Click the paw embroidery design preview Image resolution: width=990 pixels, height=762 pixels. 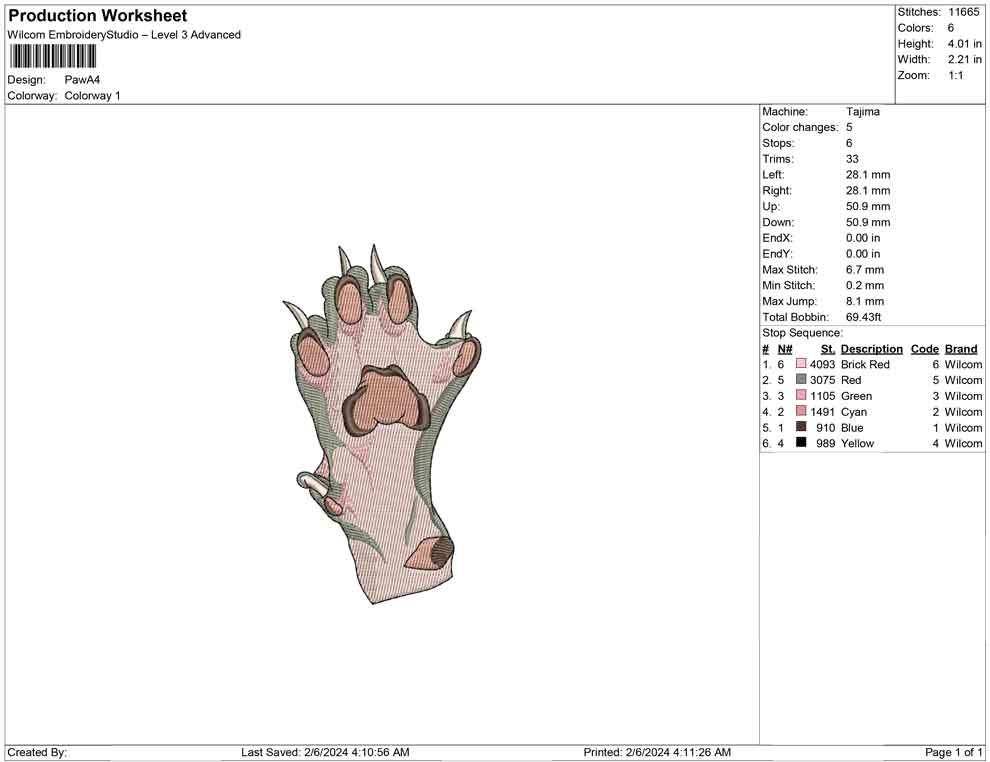382,424
